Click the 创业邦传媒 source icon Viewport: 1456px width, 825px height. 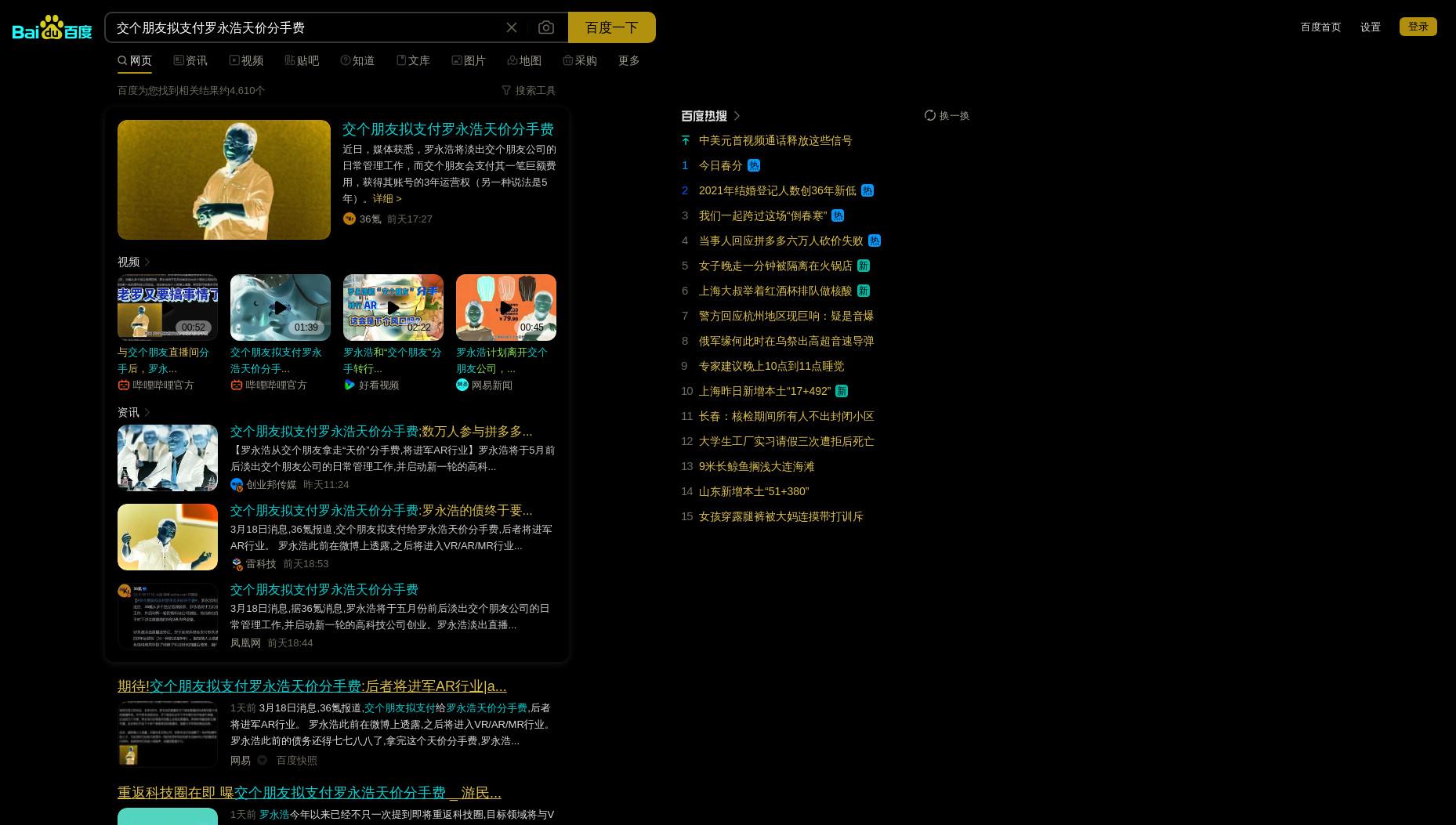237,485
